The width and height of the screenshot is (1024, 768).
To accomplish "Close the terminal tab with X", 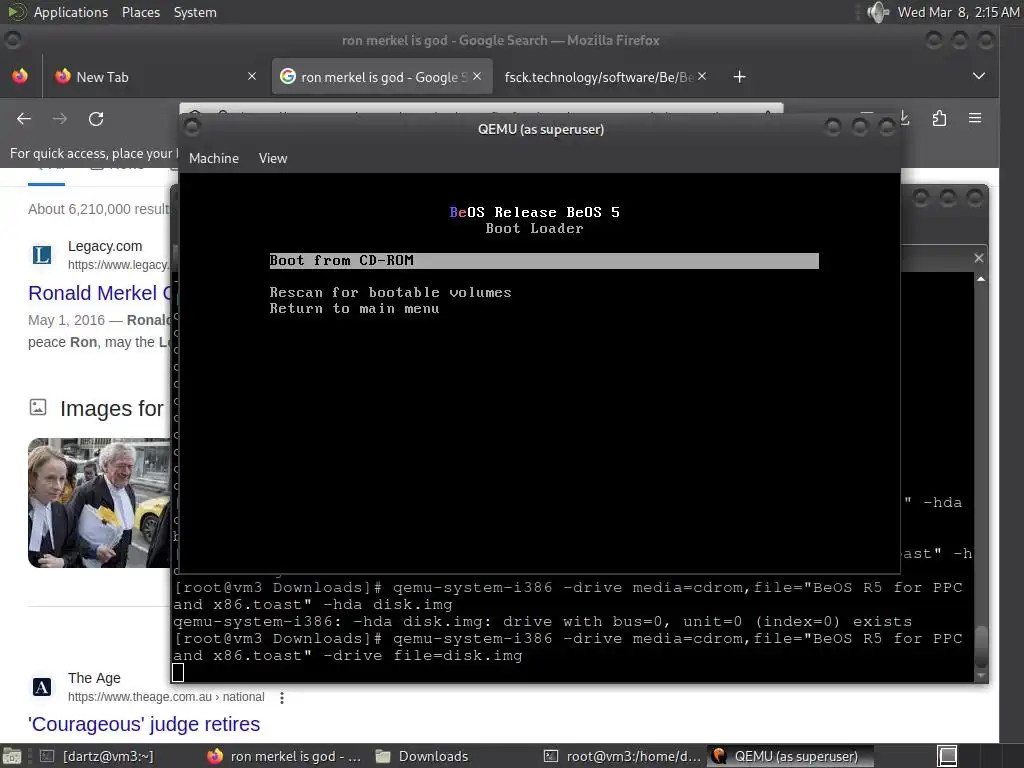I will (x=979, y=258).
